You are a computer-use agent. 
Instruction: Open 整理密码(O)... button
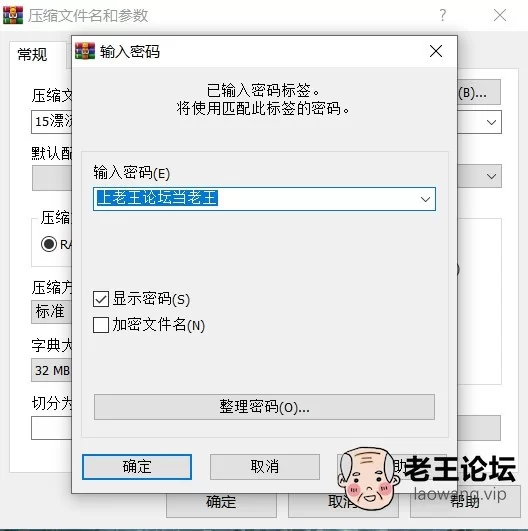tap(264, 407)
